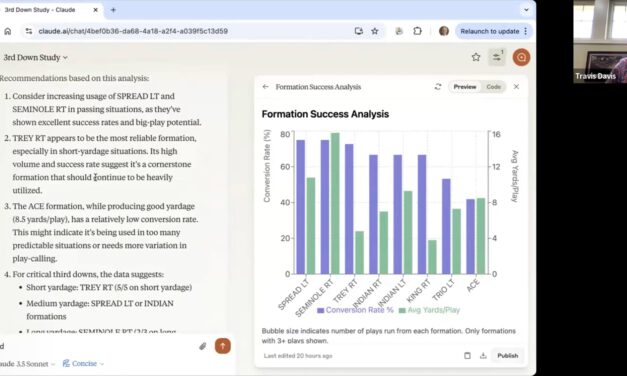The height and width of the screenshot is (376, 627).
Task: Click the text 'Recommendations based on this analysis:'
Action: tap(74, 78)
